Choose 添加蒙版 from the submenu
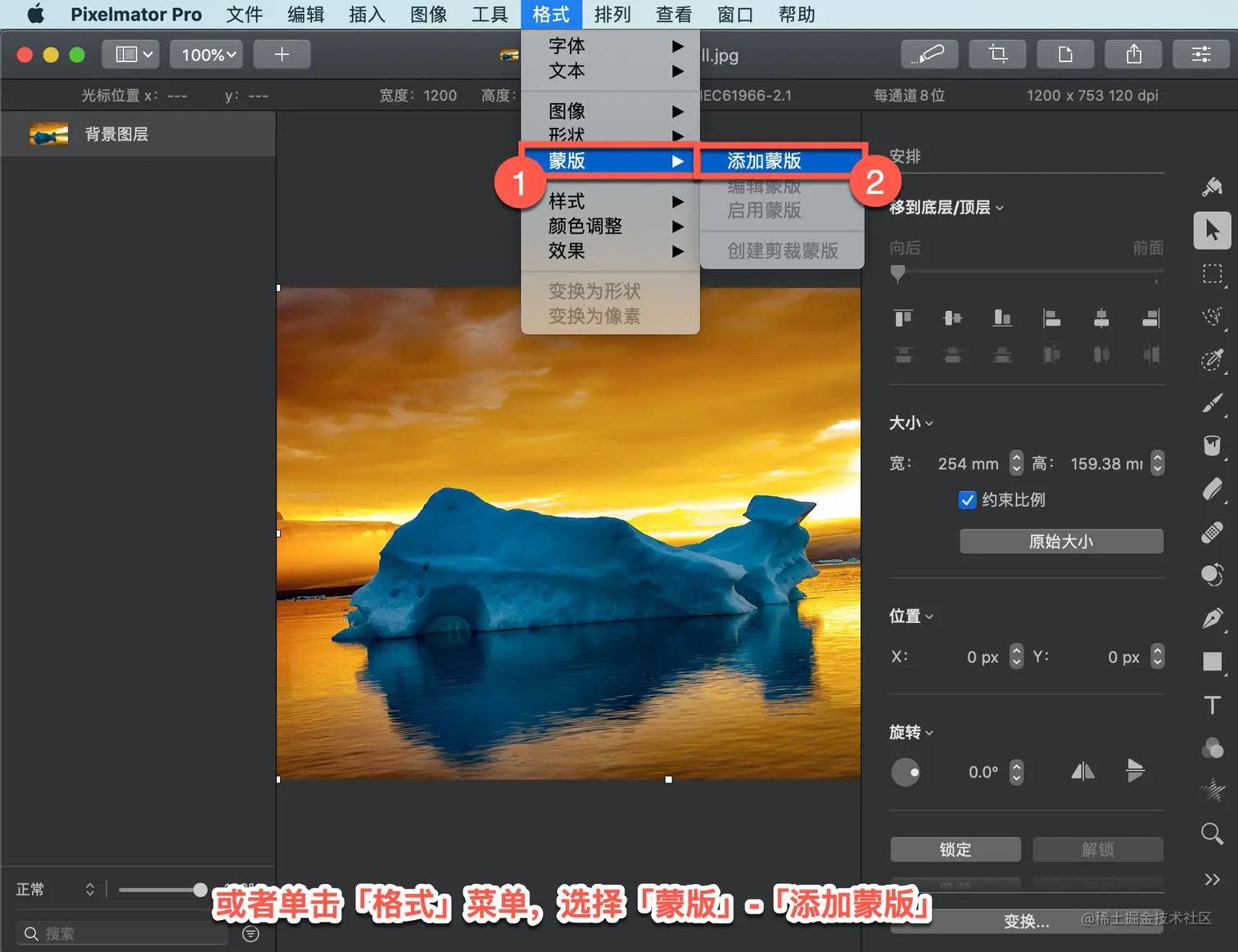Viewport: 1238px width, 952px height. [781, 161]
